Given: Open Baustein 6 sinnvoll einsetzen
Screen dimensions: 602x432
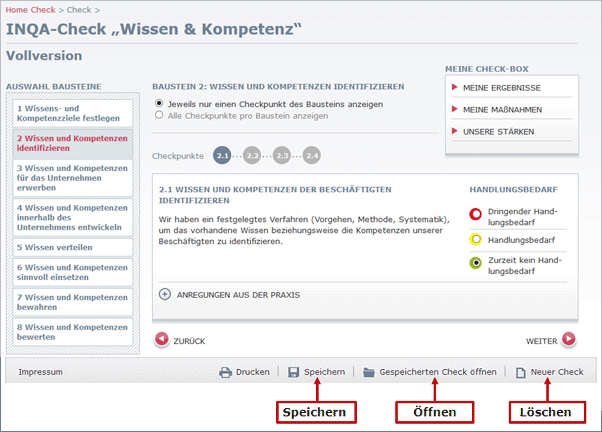Looking at the screenshot, I should point(73,272).
